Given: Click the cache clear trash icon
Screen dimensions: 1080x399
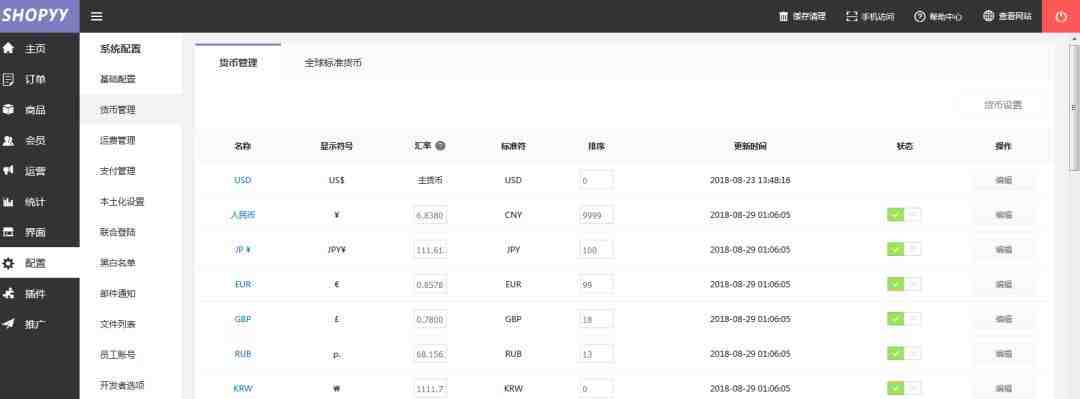Looking at the screenshot, I should click(784, 17).
